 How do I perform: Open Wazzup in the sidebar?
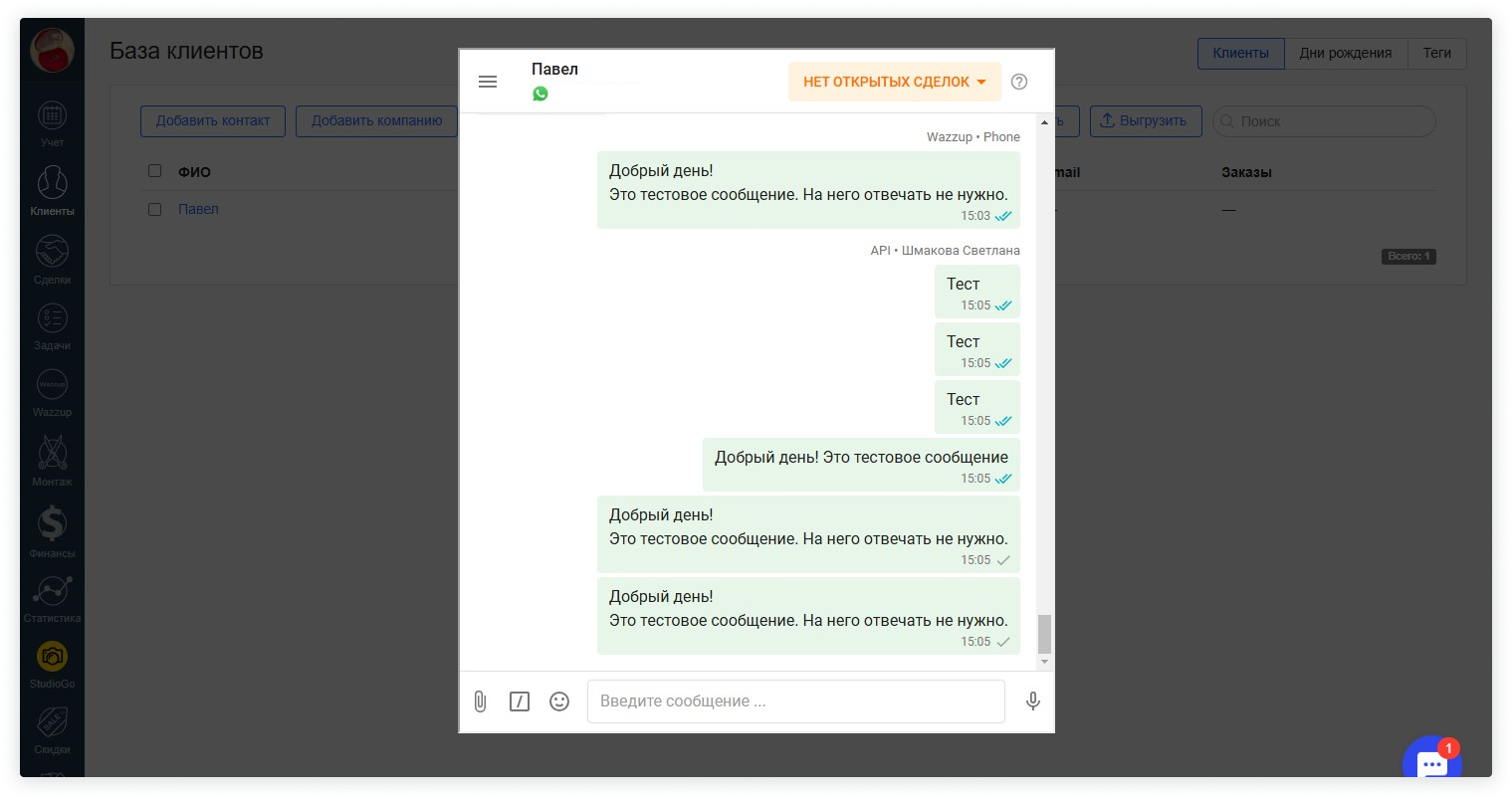point(52,393)
